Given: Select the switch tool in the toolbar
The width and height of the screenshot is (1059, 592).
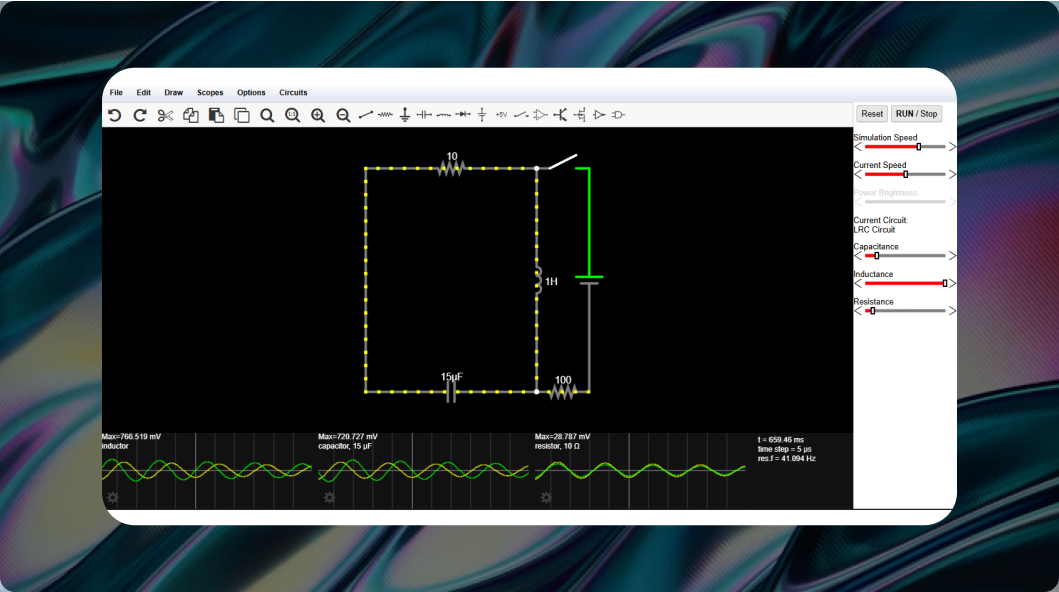Looking at the screenshot, I should (x=521, y=115).
